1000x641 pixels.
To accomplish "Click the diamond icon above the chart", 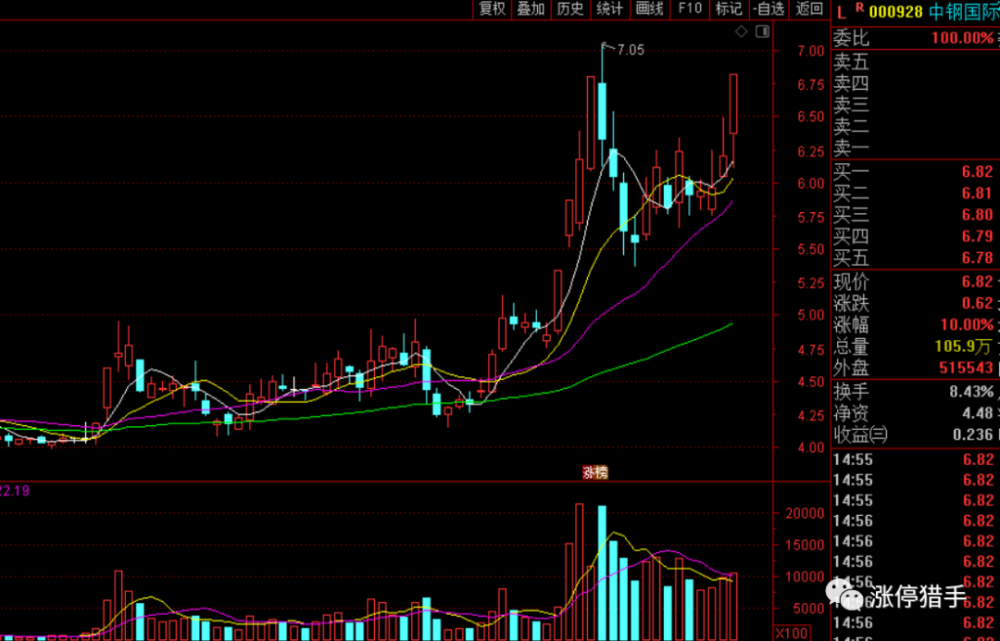I will click(741, 32).
